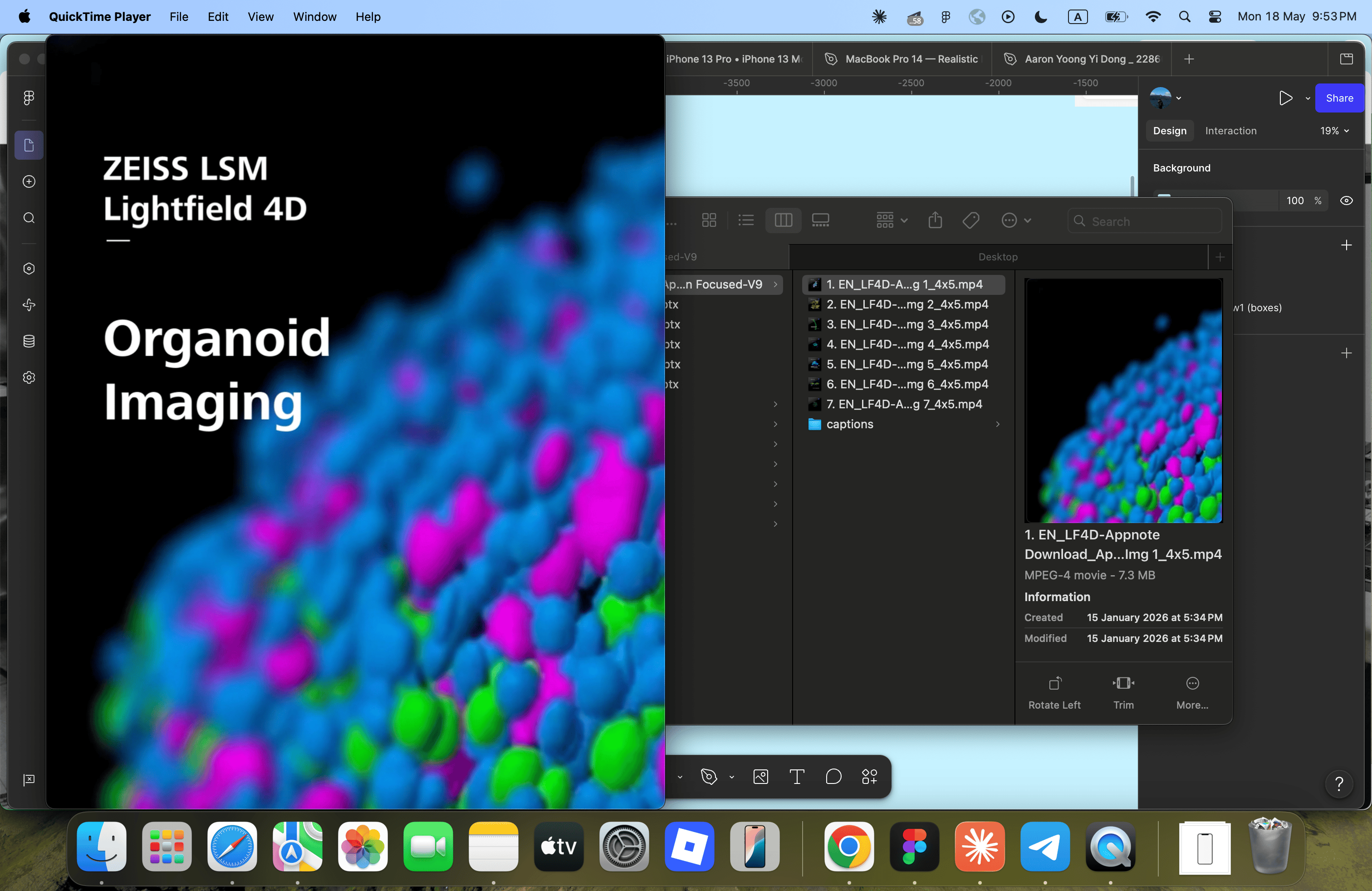Image resolution: width=1372 pixels, height=891 pixels.
Task: Click Trim in Finder preview pane
Action: point(1123,693)
